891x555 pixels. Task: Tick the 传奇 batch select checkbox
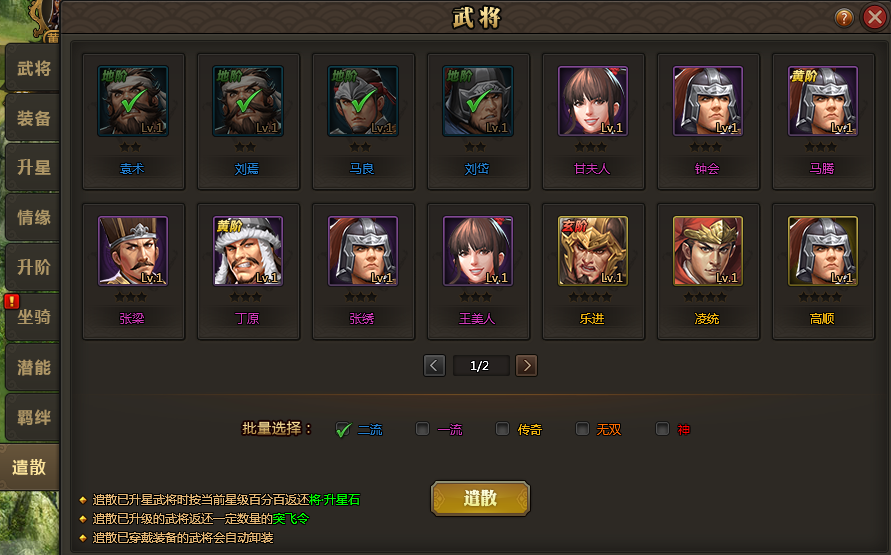(x=502, y=428)
